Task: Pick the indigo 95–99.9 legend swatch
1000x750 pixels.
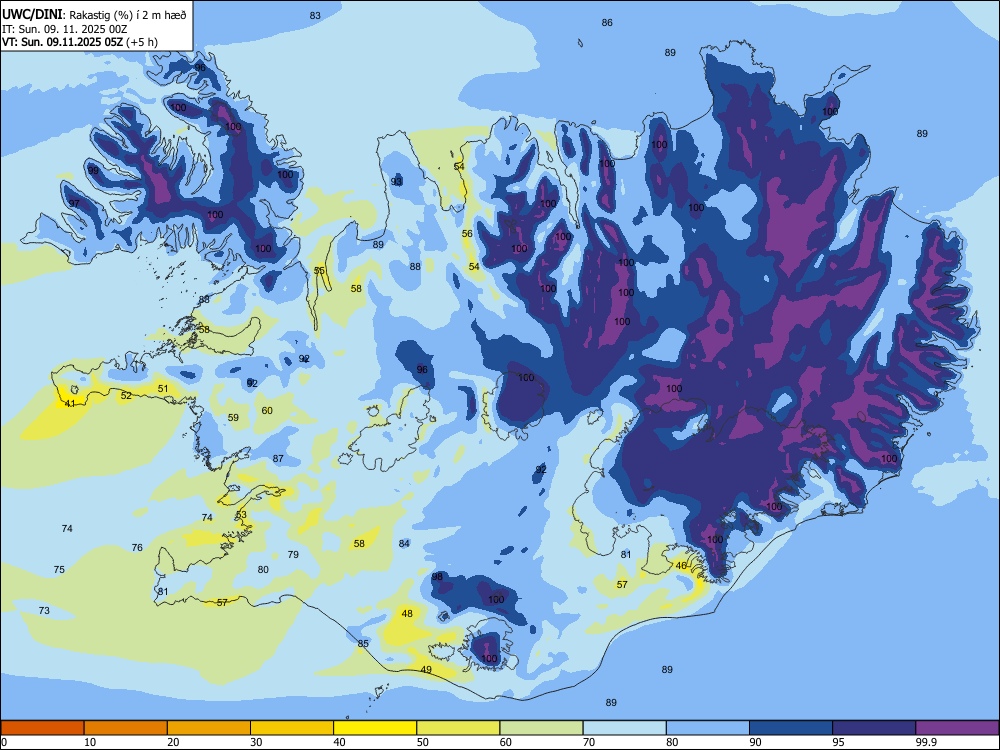Action: click(874, 728)
